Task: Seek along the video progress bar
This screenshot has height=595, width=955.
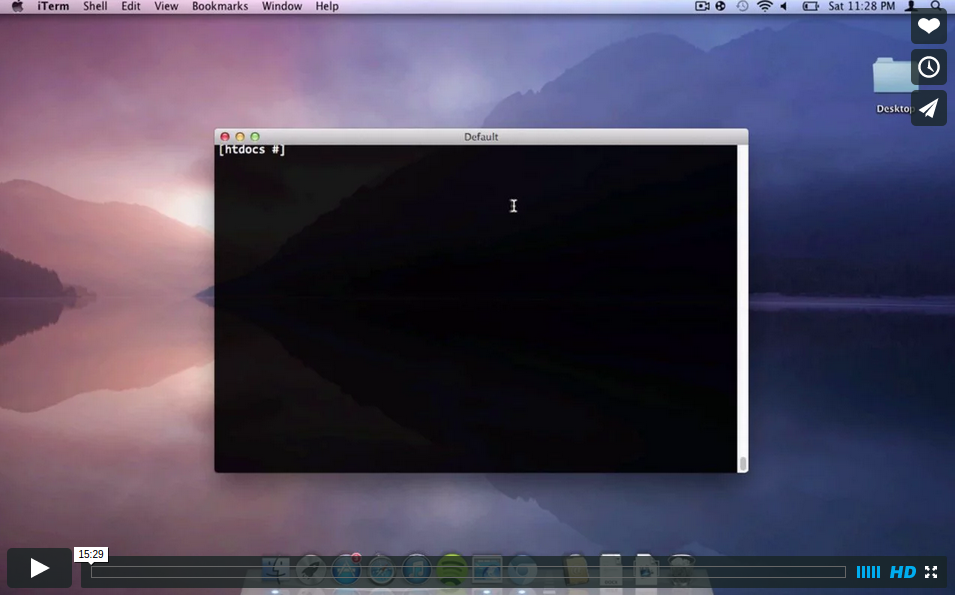Action: click(467, 572)
